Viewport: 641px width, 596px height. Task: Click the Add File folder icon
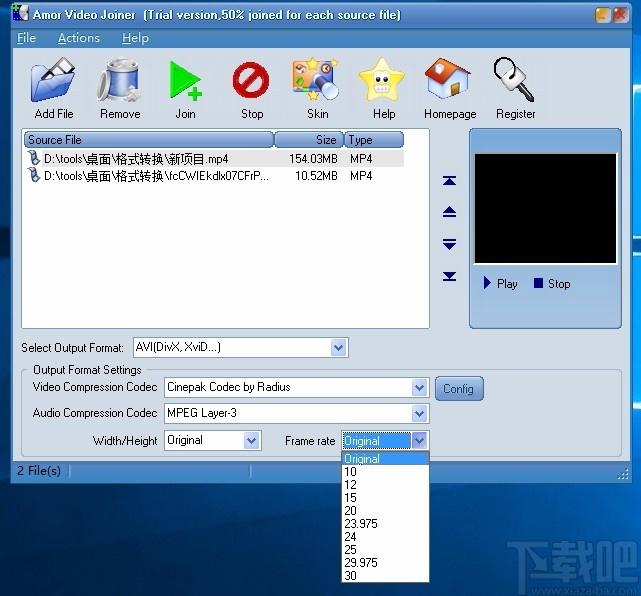[53, 80]
